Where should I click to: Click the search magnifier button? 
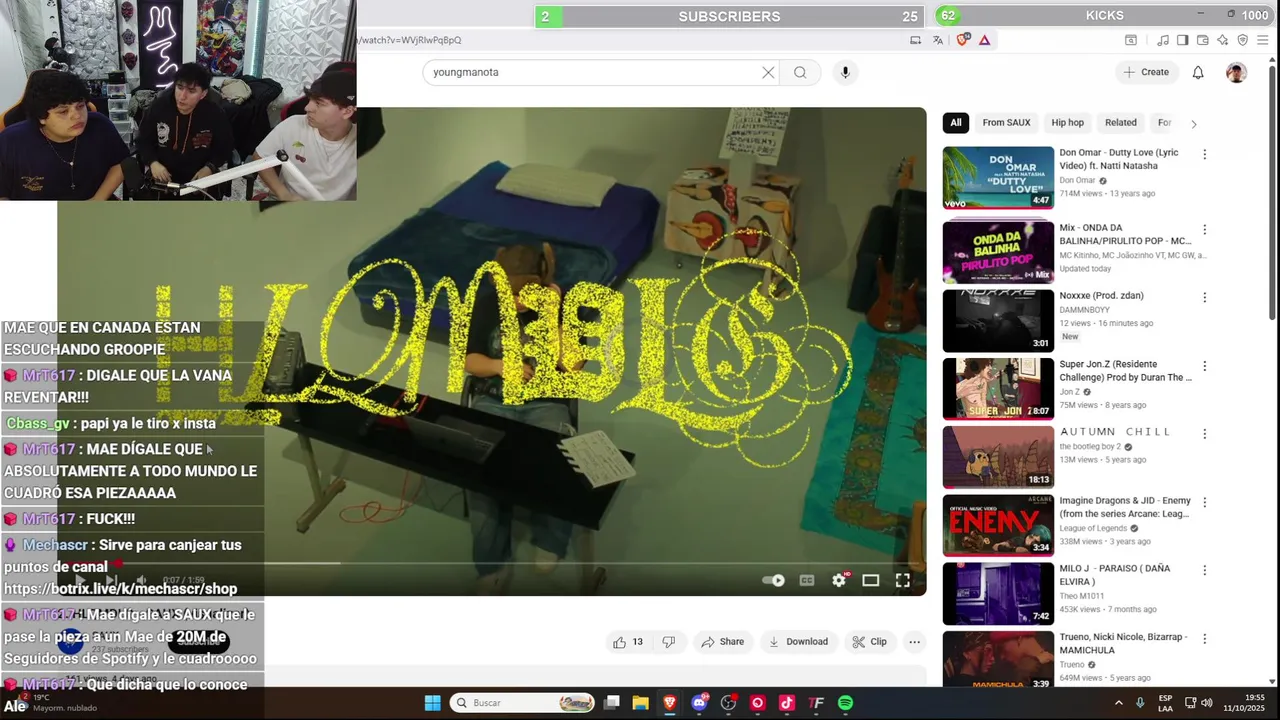(x=800, y=72)
